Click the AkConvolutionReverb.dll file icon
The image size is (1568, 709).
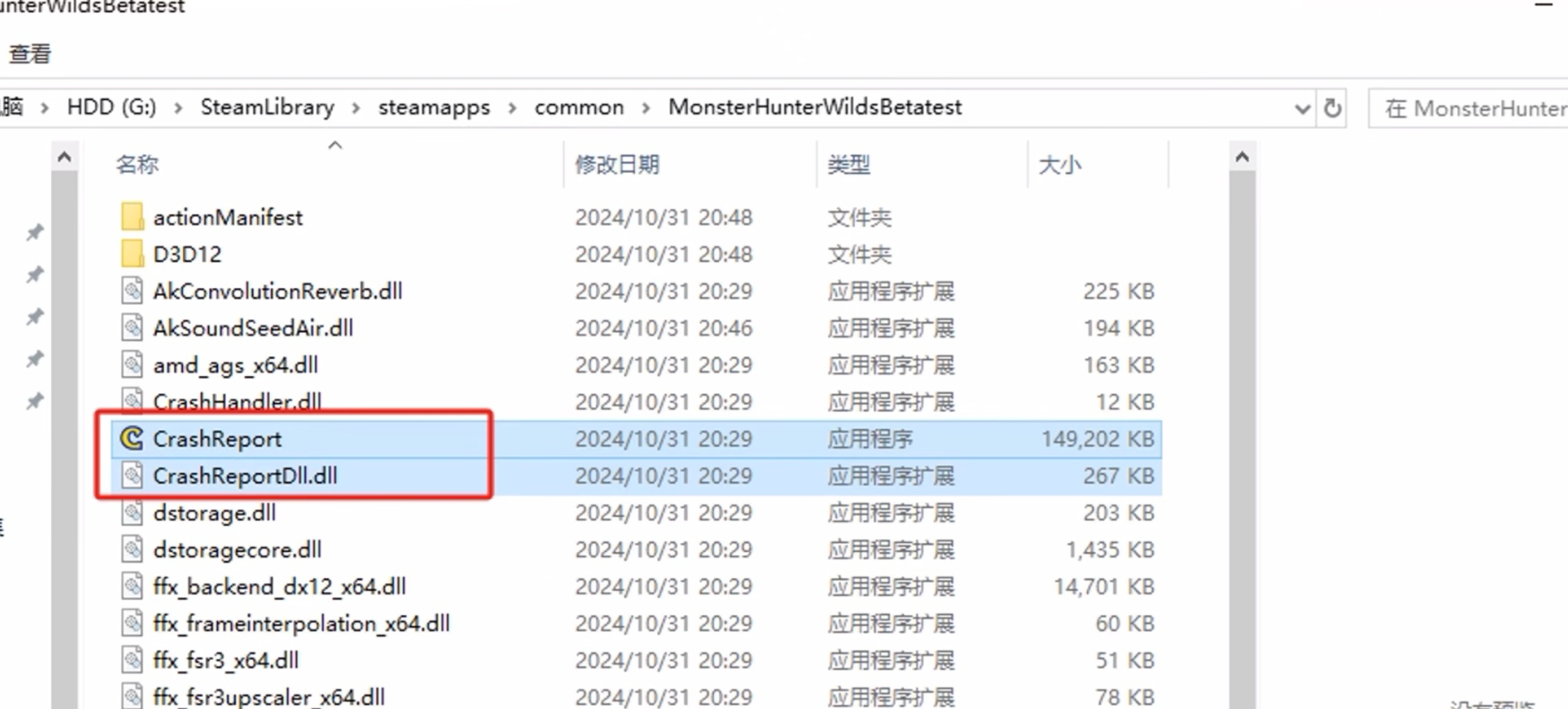click(132, 291)
